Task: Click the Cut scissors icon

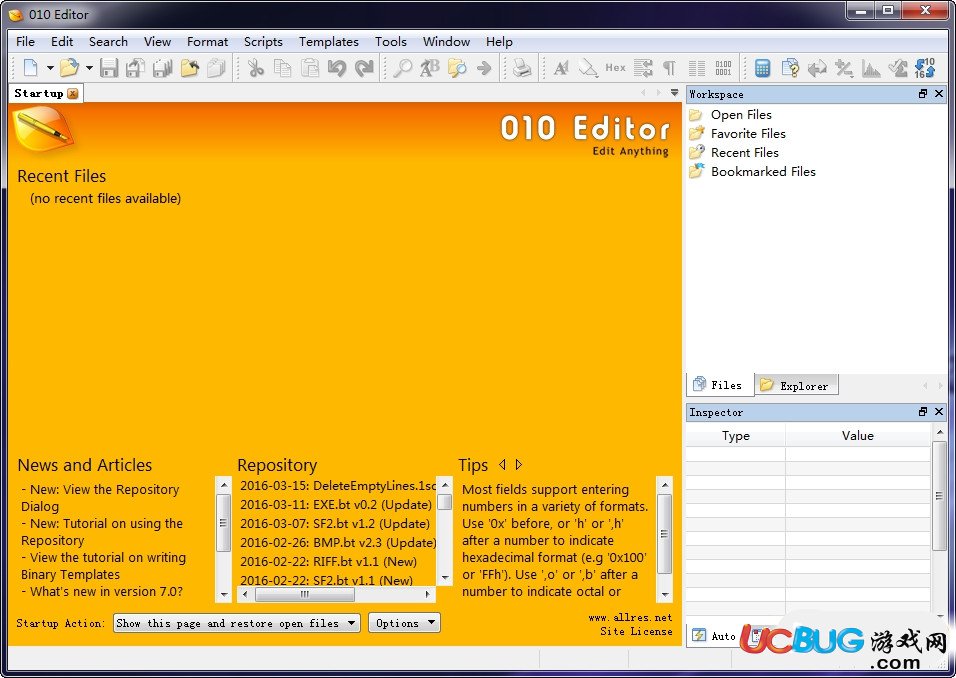Action: [256, 68]
